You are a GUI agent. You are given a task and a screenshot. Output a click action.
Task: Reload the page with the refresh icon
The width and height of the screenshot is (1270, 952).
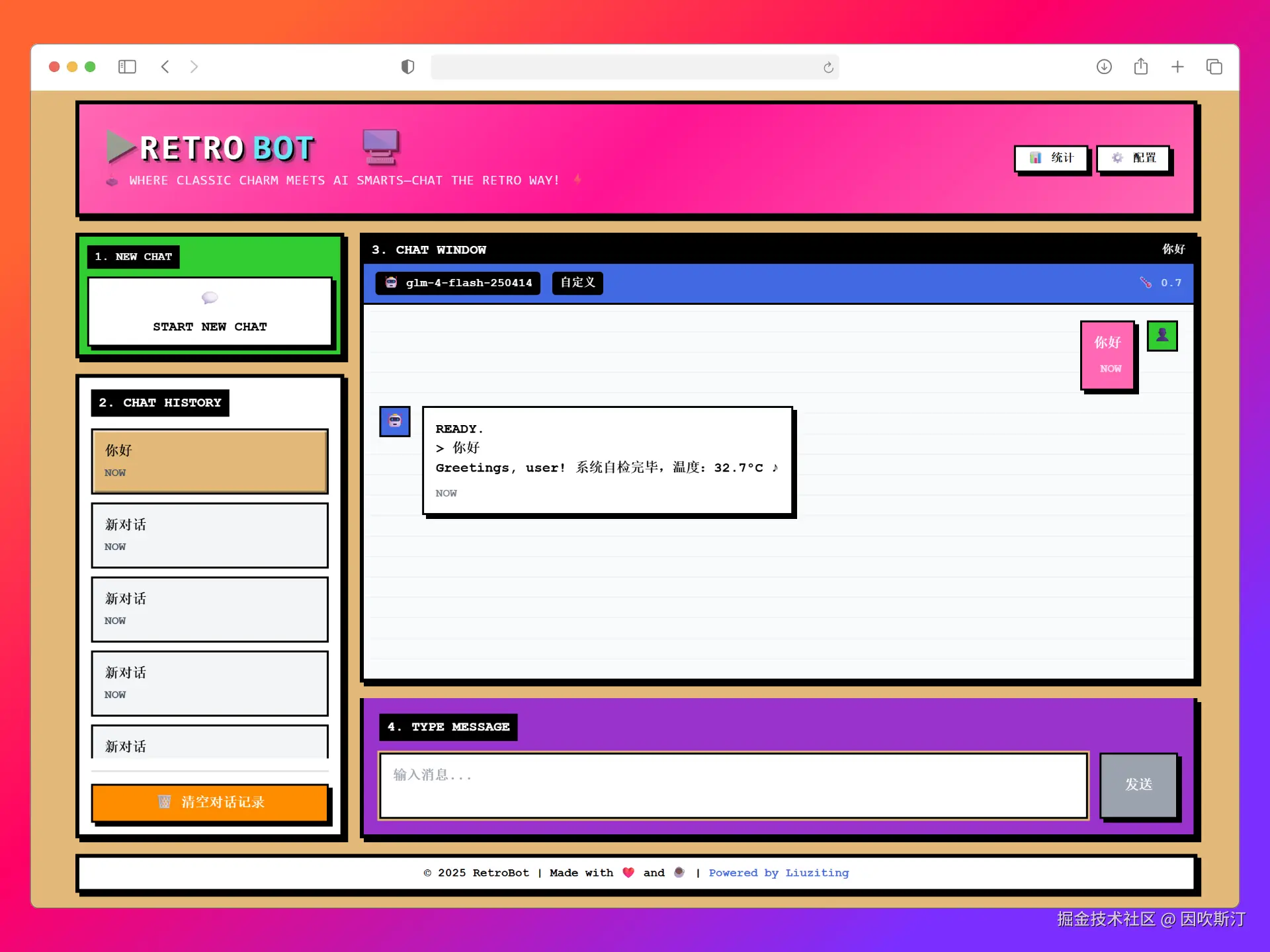point(828,67)
